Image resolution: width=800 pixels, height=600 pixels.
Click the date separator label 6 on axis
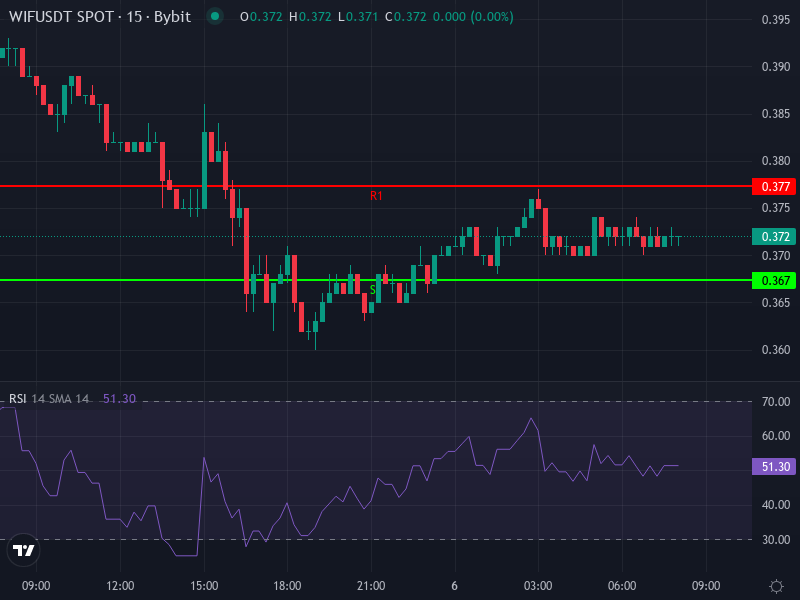coord(455,585)
